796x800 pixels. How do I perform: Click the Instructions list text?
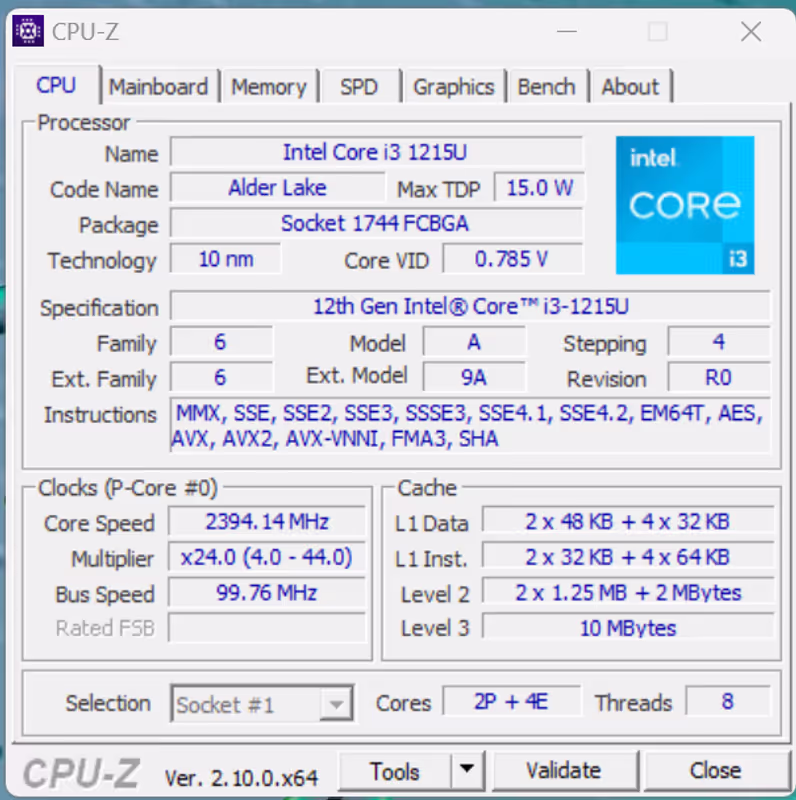point(468,425)
